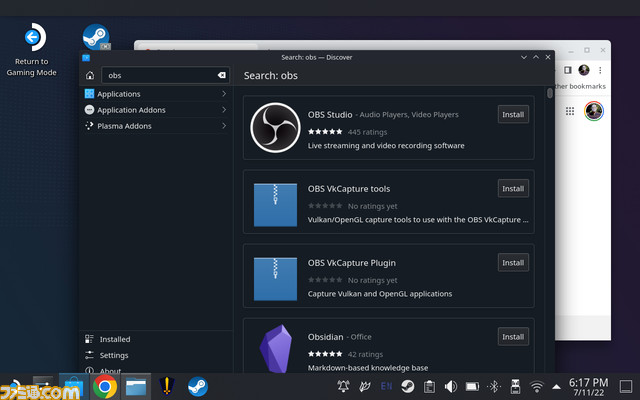Open the volume speaker tray icon

click(451, 386)
